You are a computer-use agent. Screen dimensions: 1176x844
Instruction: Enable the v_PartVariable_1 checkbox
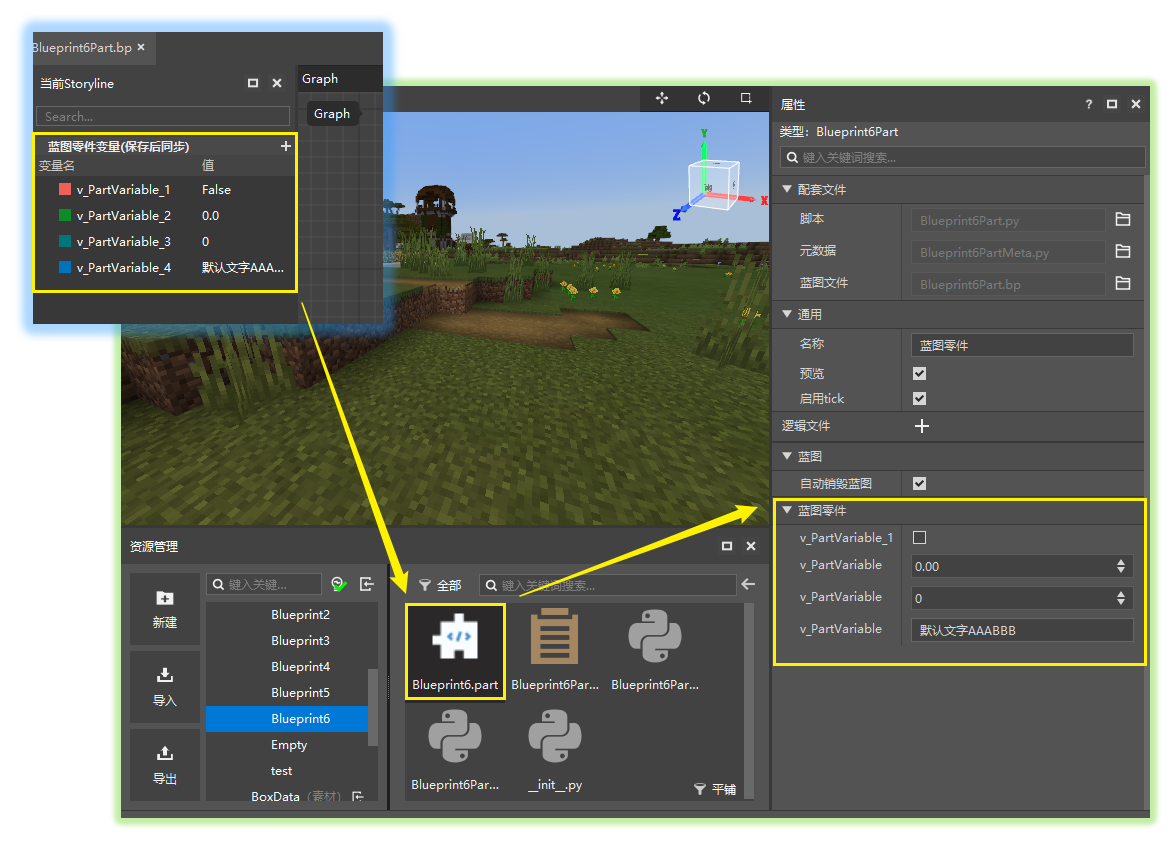click(x=920, y=537)
